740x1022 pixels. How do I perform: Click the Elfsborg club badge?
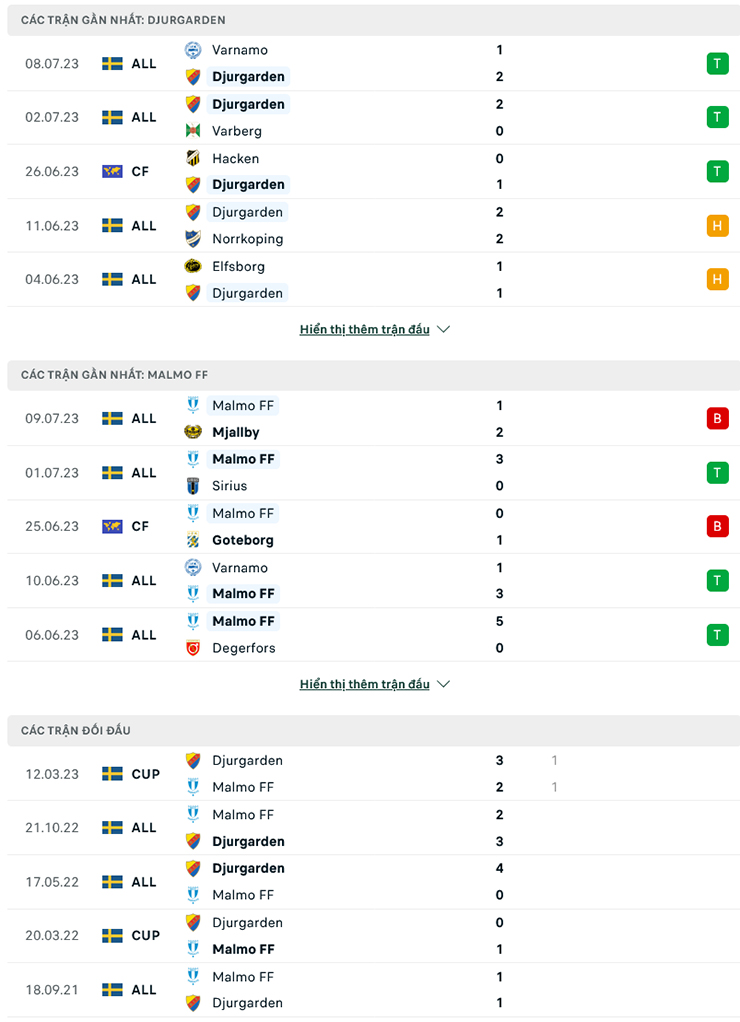tap(191, 266)
